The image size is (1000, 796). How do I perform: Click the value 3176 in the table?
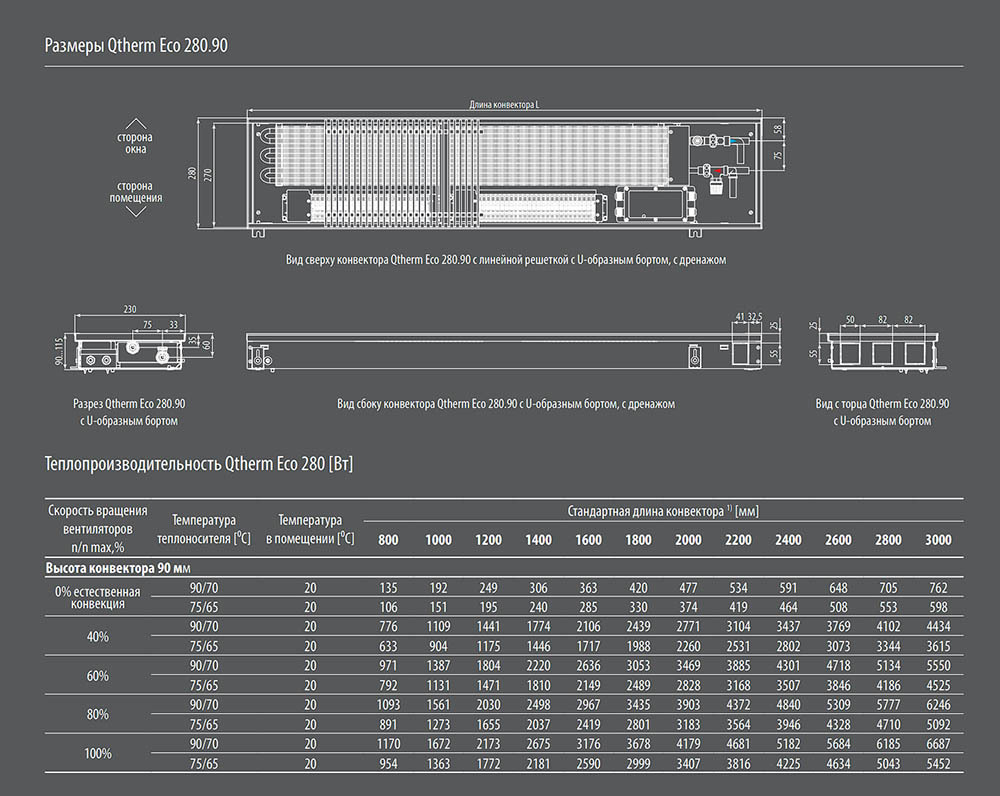pos(589,744)
